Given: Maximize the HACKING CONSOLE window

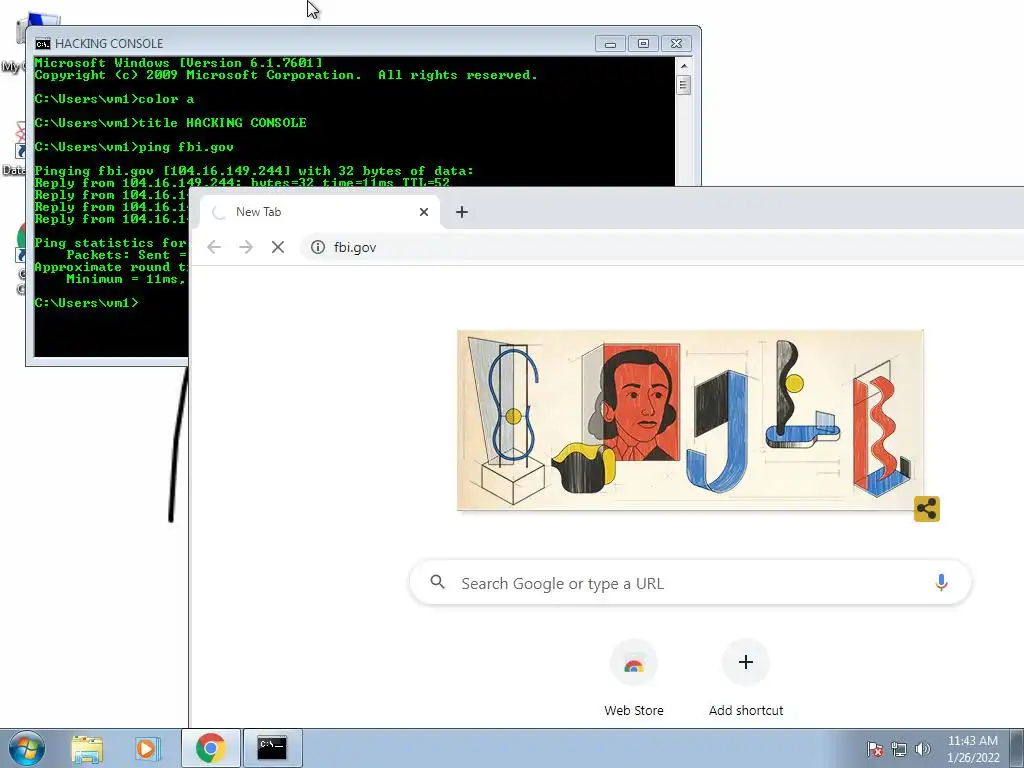Looking at the screenshot, I should tap(643, 44).
